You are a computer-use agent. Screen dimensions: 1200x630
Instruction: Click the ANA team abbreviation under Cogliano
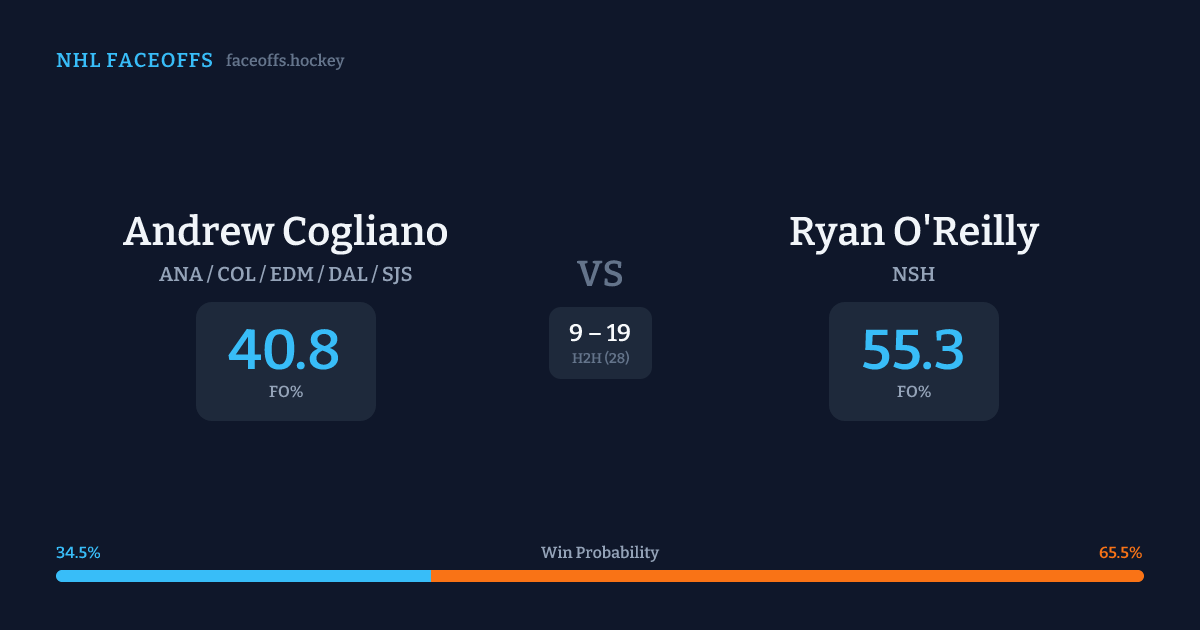(179, 274)
